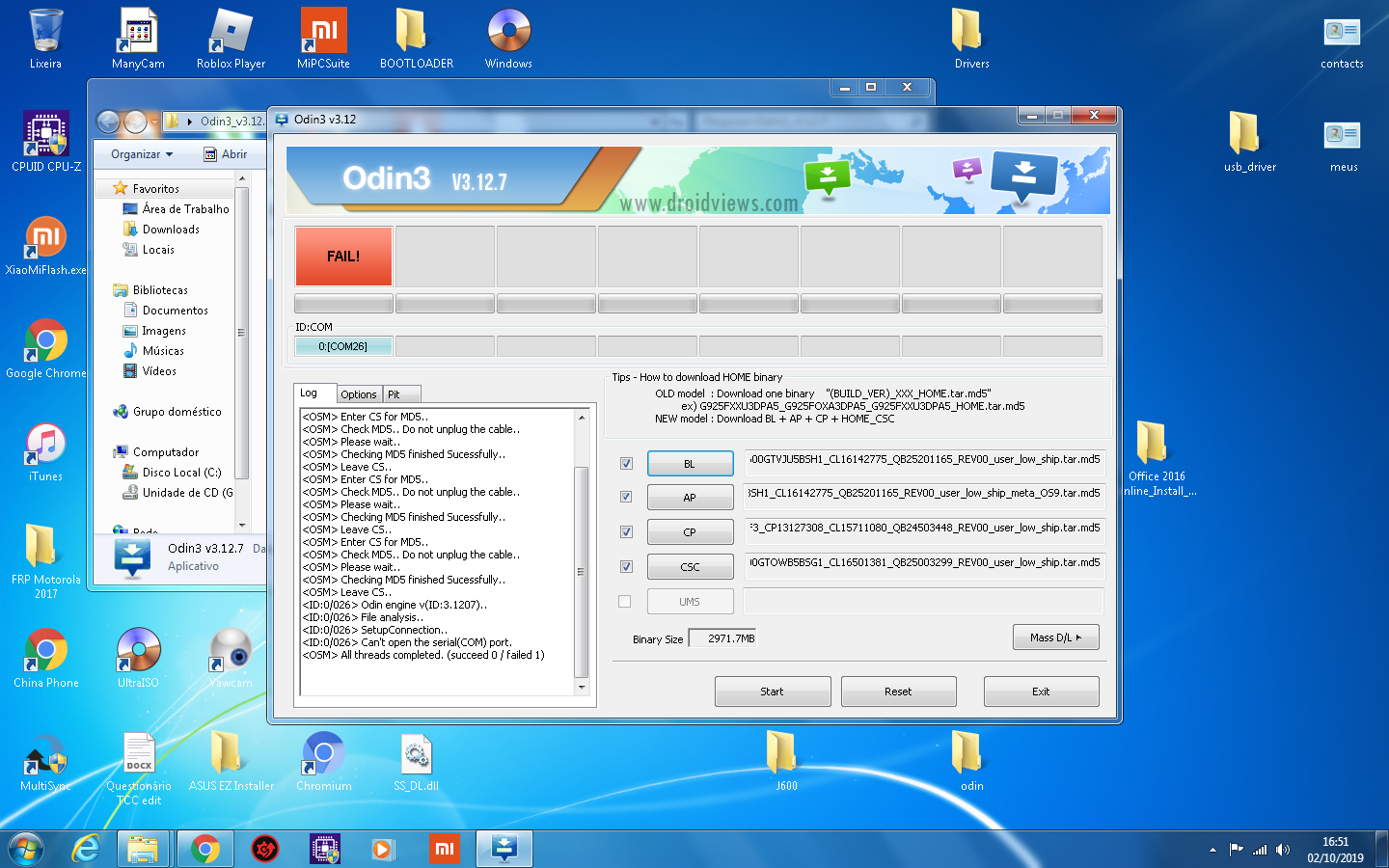Click the Exit button in Odin
The height and width of the screenshot is (868, 1389).
pos(1041,692)
